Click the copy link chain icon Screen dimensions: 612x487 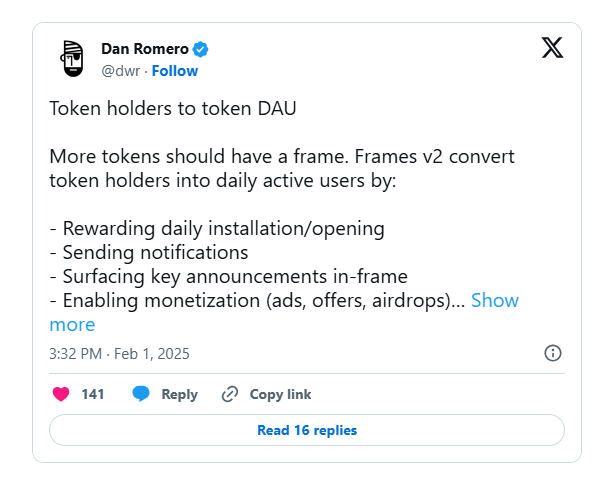pyautogui.click(x=230, y=394)
